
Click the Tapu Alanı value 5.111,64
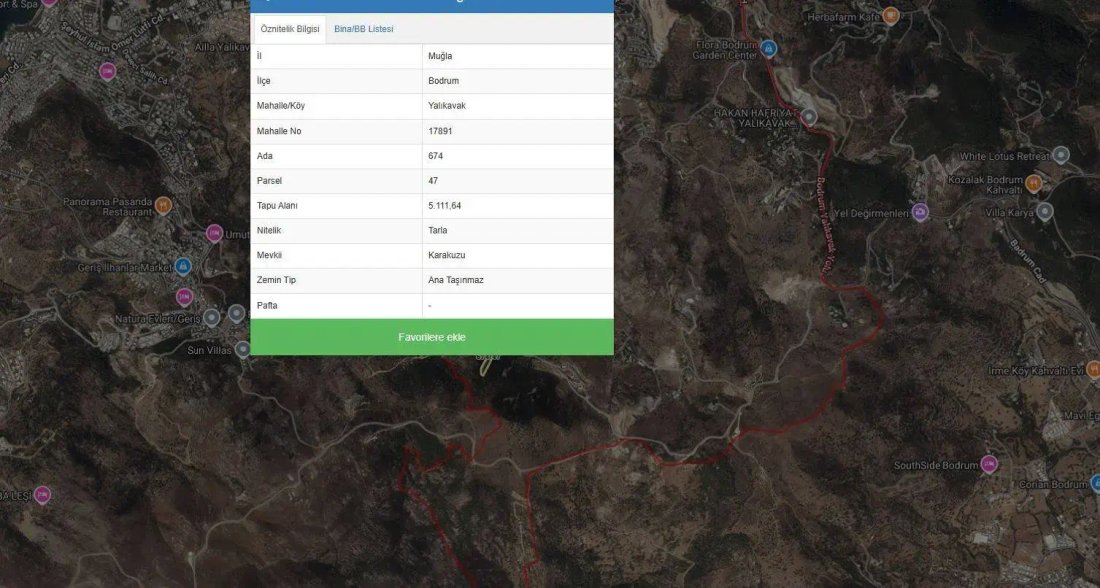click(445, 206)
